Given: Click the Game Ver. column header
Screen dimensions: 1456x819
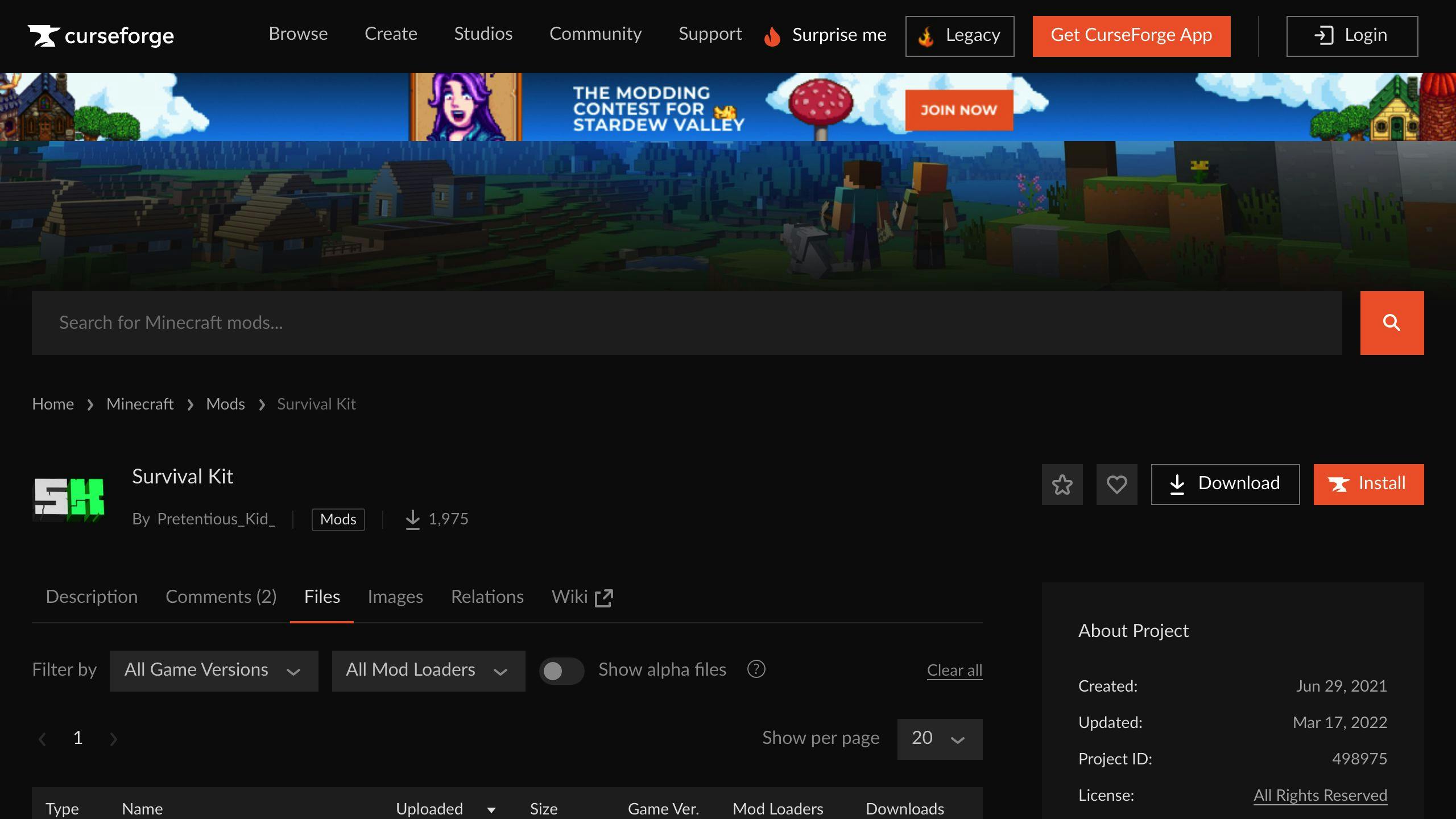Looking at the screenshot, I should point(663,809).
